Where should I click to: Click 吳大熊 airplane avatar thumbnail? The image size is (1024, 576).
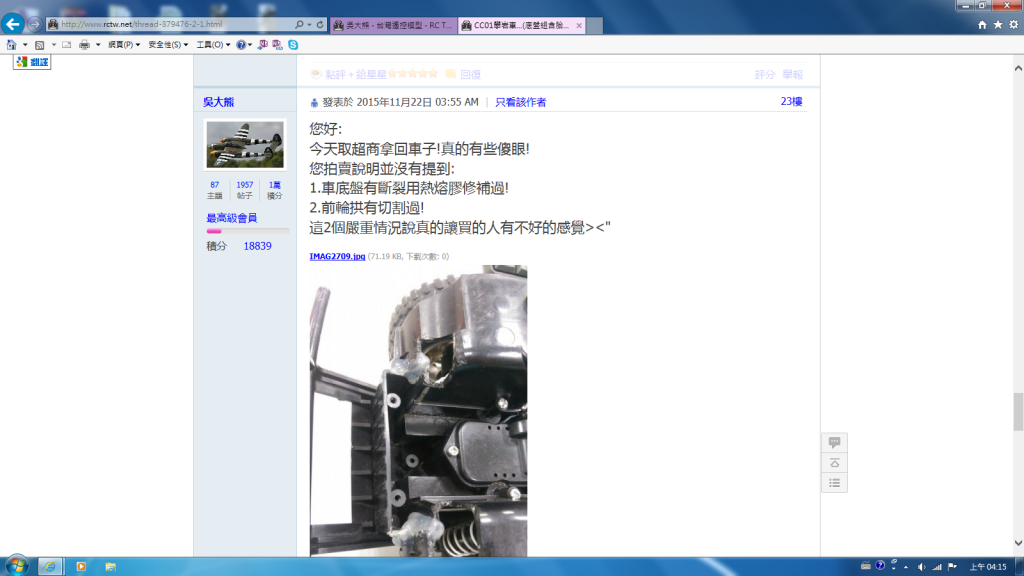point(245,144)
